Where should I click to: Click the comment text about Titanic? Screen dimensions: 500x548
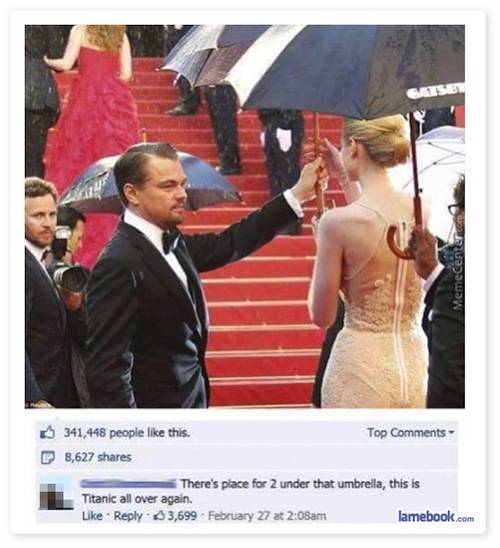click(x=251, y=491)
